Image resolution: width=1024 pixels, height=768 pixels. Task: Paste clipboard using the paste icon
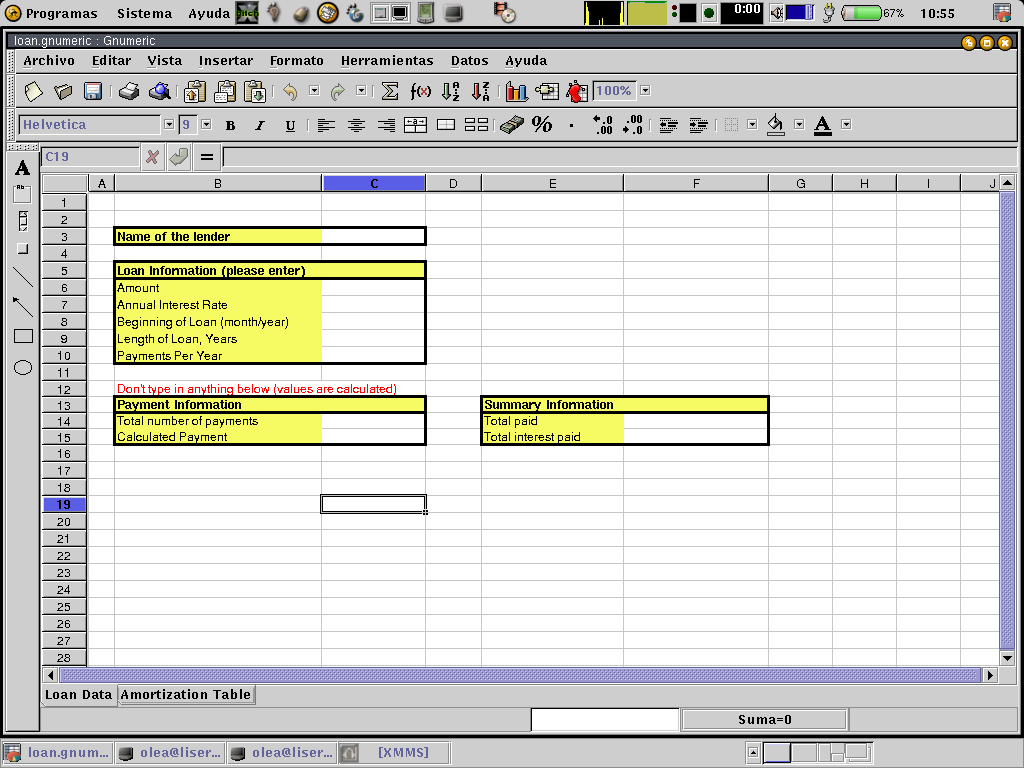pos(255,91)
